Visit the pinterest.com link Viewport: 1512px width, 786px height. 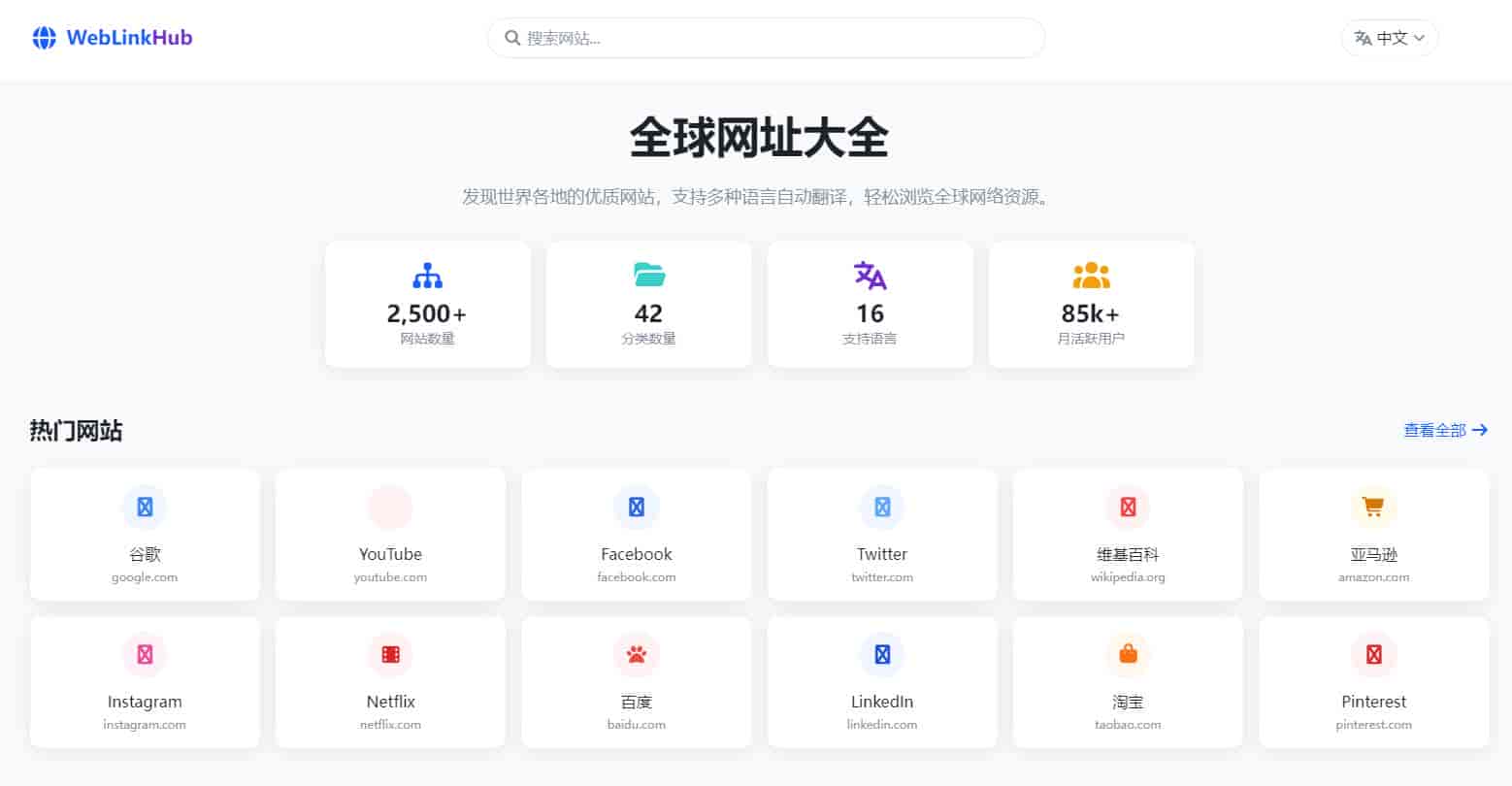click(x=1373, y=725)
